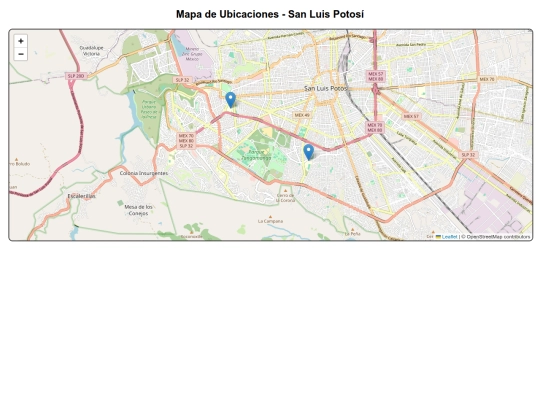Click the MEX 76 road shield
This screenshot has width=540, height=405.
point(487,79)
